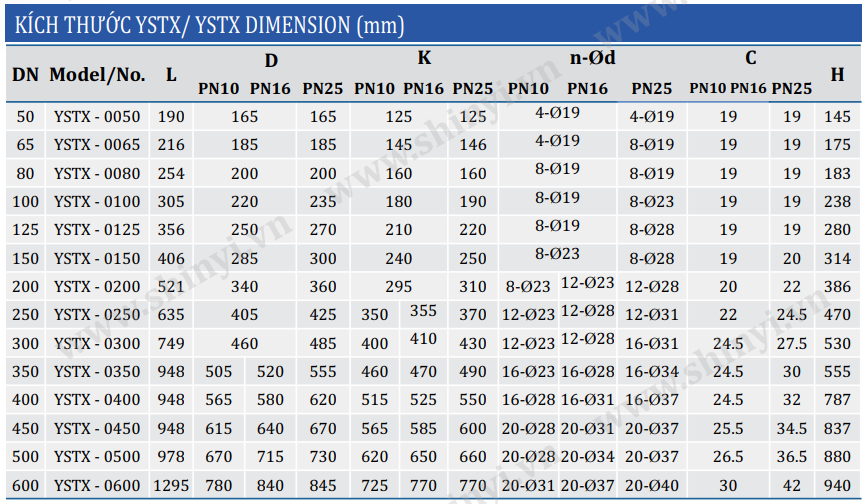Select the L column header

click(172, 74)
